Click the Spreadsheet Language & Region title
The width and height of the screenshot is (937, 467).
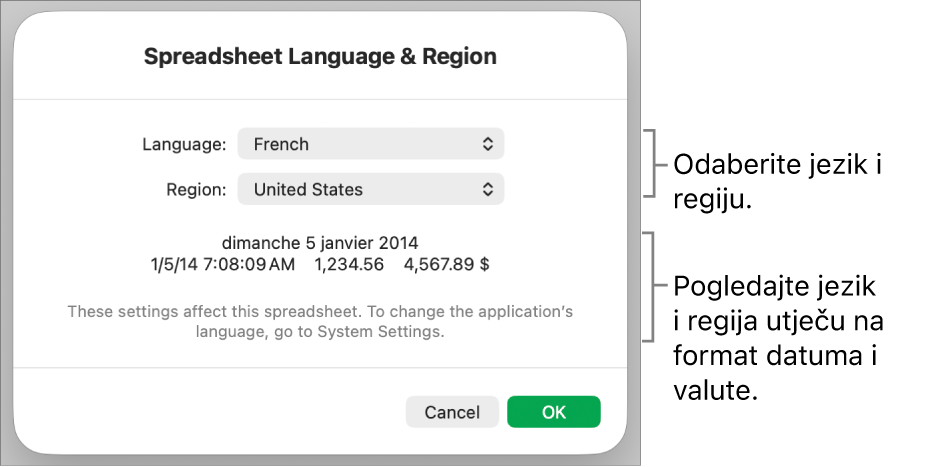[320, 57]
